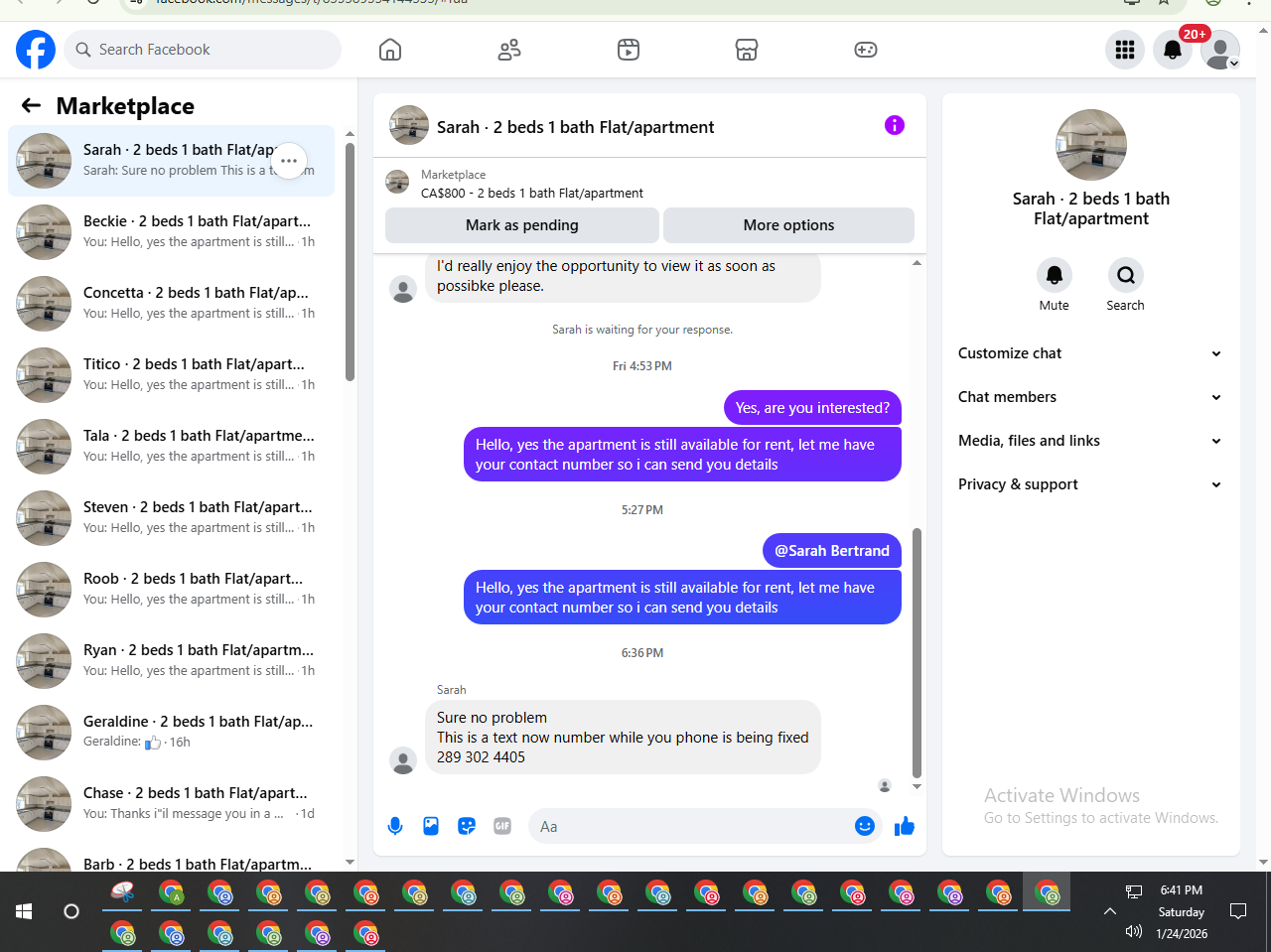Screen dimensions: 1271x952
Task: Click the More options button
Action: 789,225
